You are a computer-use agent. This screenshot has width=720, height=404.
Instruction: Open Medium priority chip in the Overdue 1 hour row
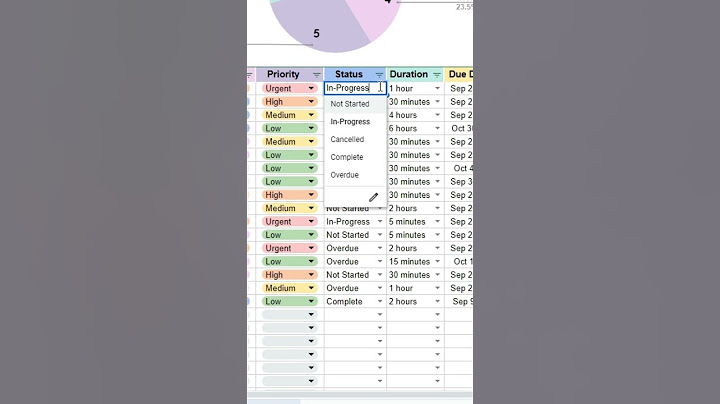tap(289, 288)
